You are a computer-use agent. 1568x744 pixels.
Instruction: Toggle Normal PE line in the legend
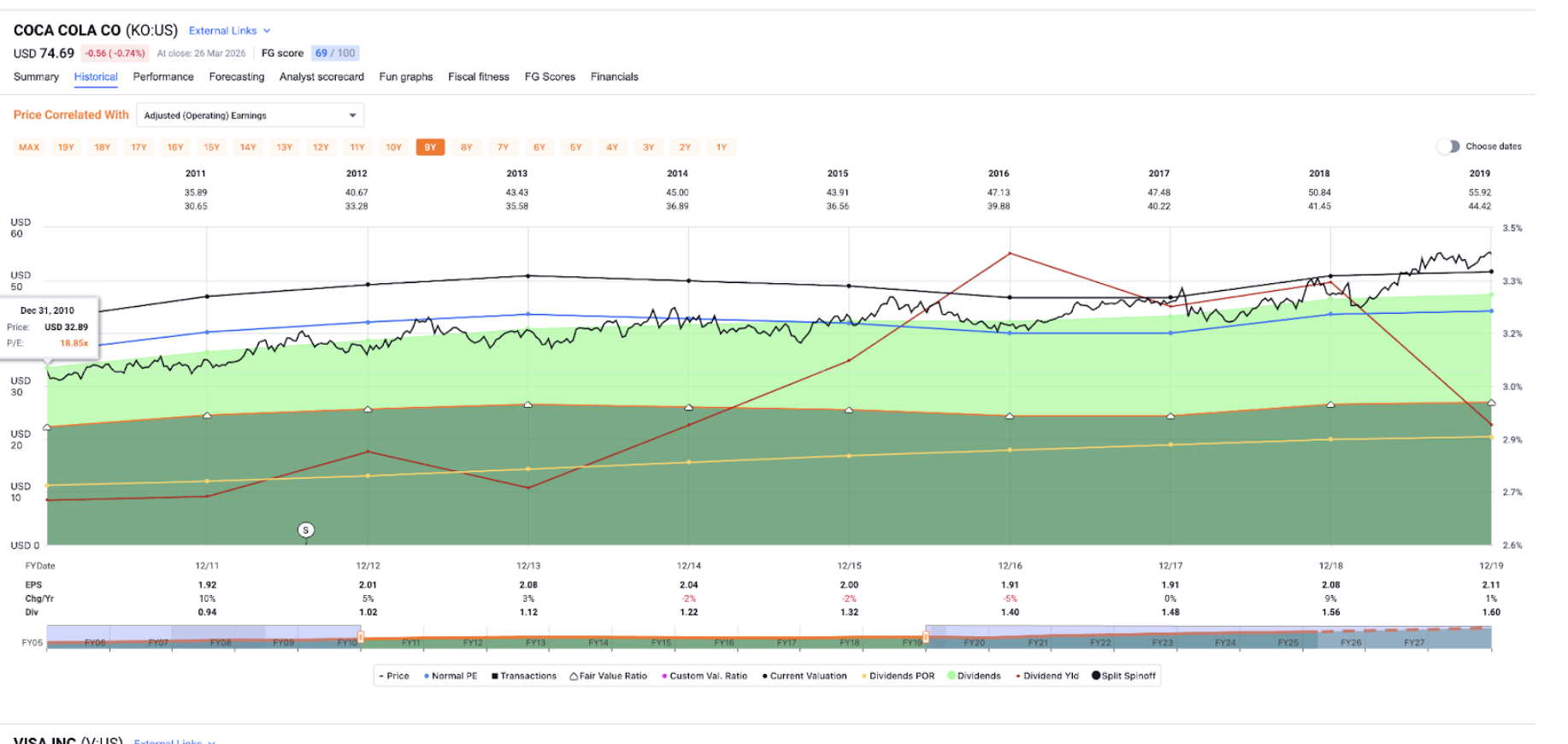click(x=451, y=676)
